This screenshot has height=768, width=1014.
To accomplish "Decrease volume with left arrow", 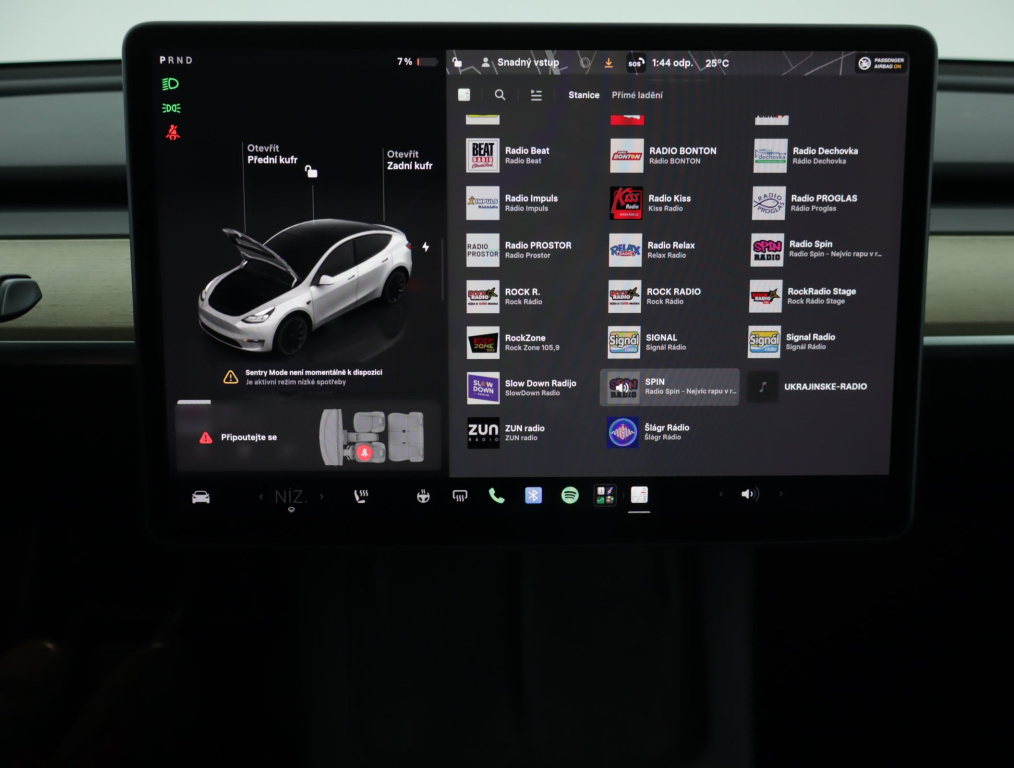I will 721,495.
